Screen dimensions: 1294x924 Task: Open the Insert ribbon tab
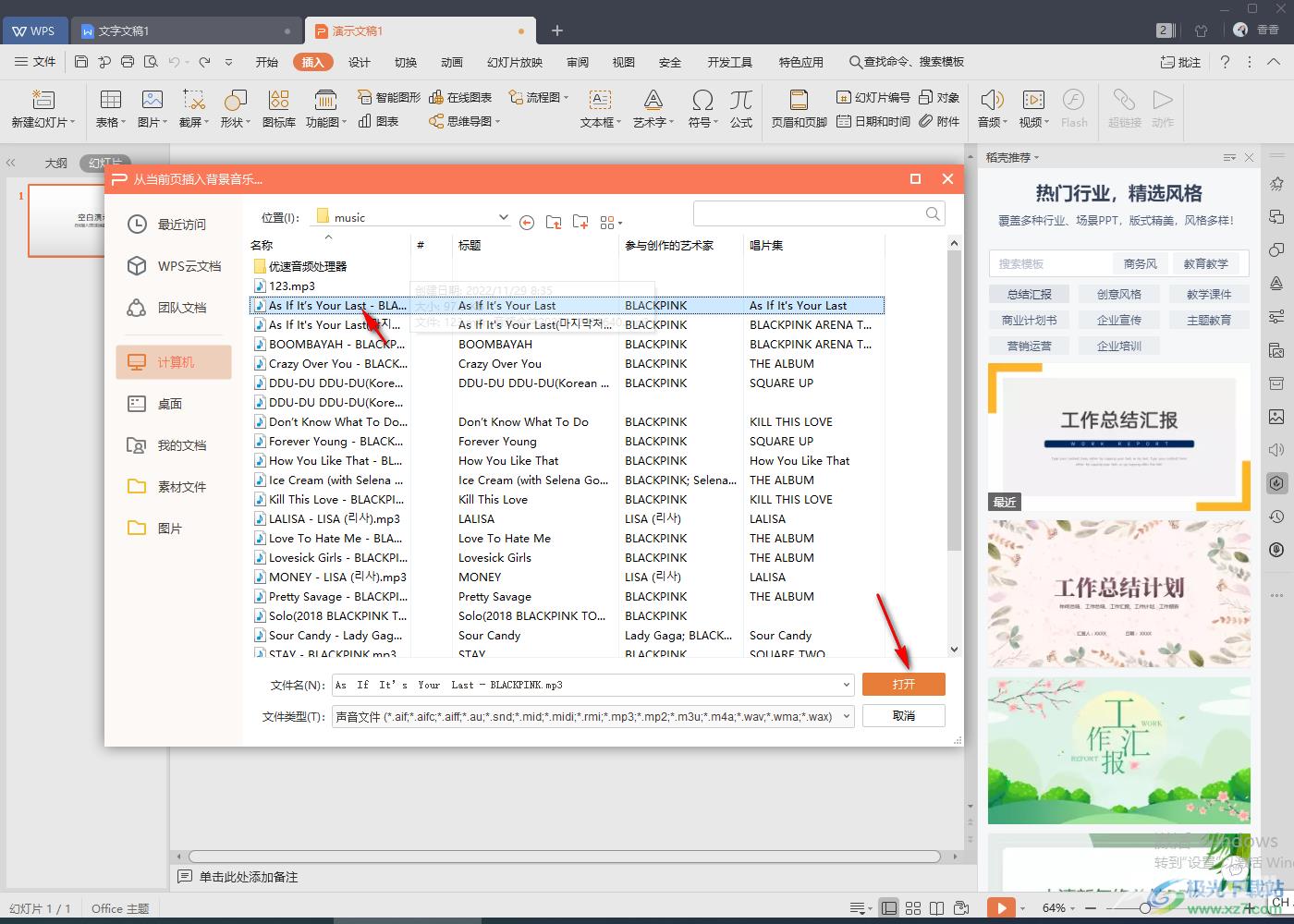(312, 62)
